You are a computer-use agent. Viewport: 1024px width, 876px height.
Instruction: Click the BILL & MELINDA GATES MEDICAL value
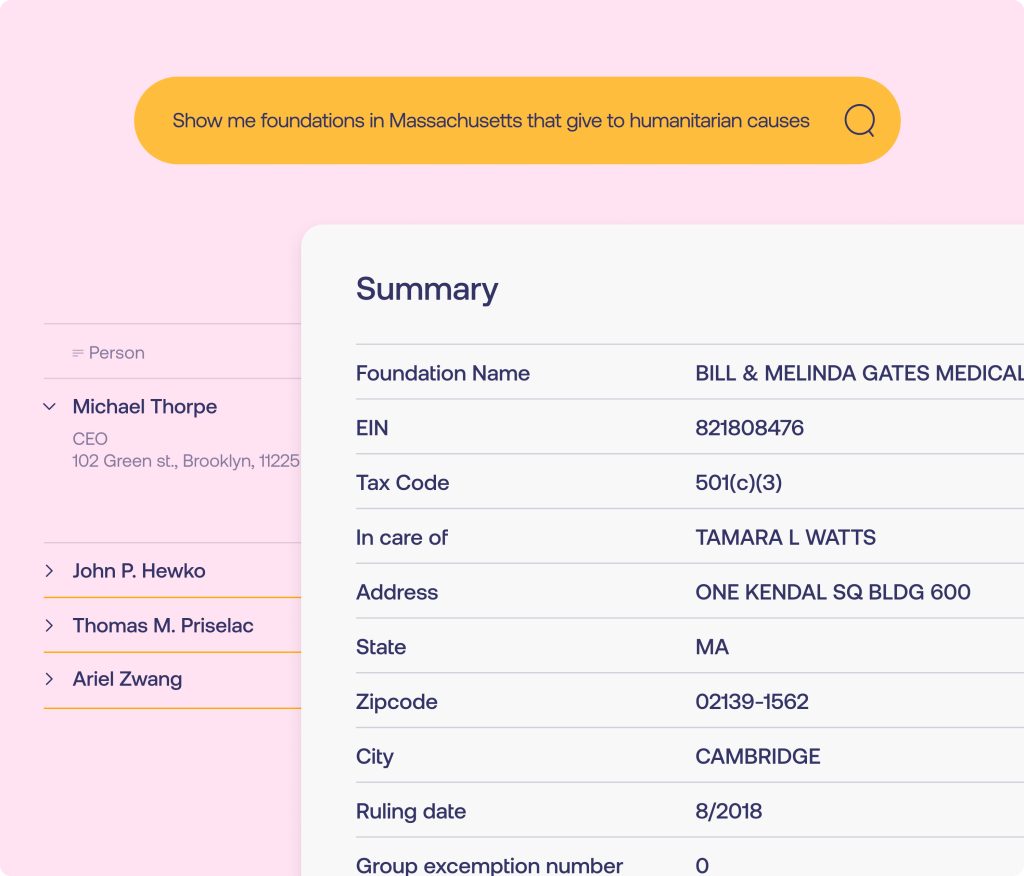[859, 373]
